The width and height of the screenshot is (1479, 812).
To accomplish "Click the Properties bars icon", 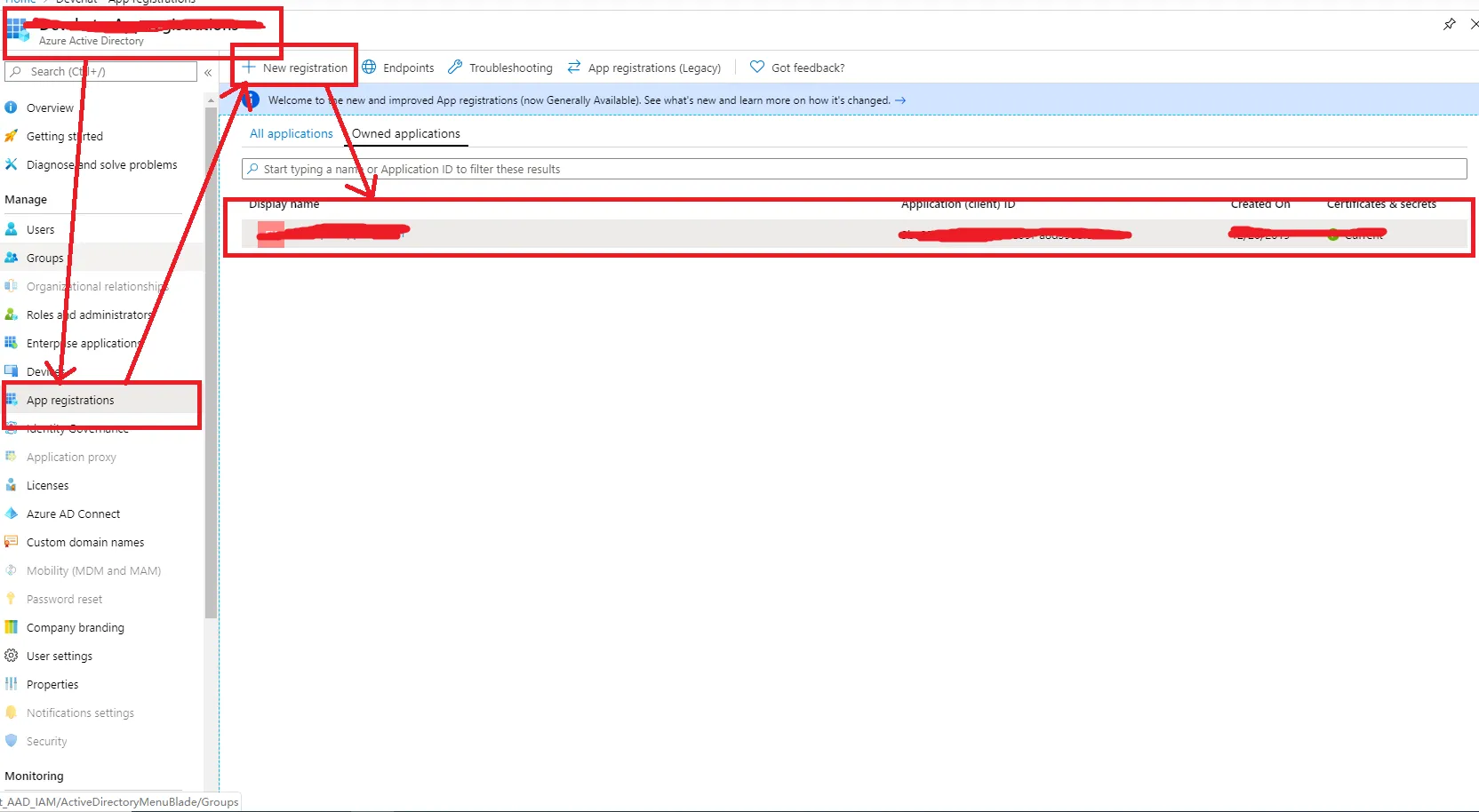I will [x=11, y=684].
